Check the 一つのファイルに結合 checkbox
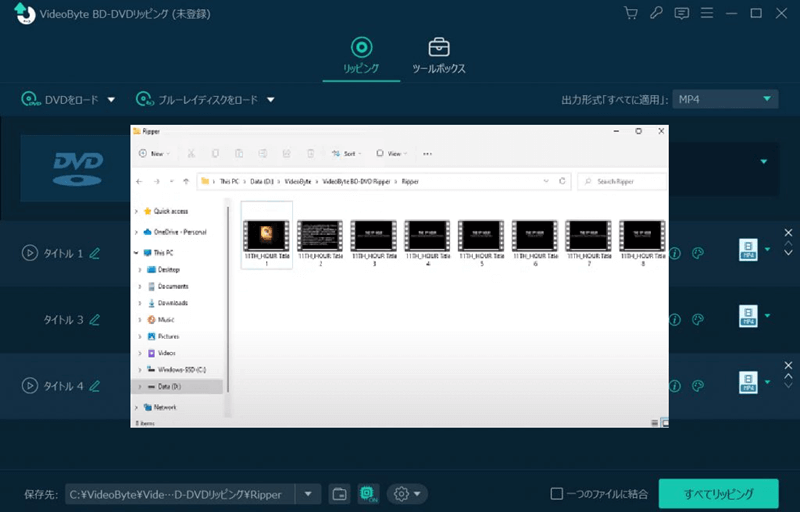 (557, 494)
